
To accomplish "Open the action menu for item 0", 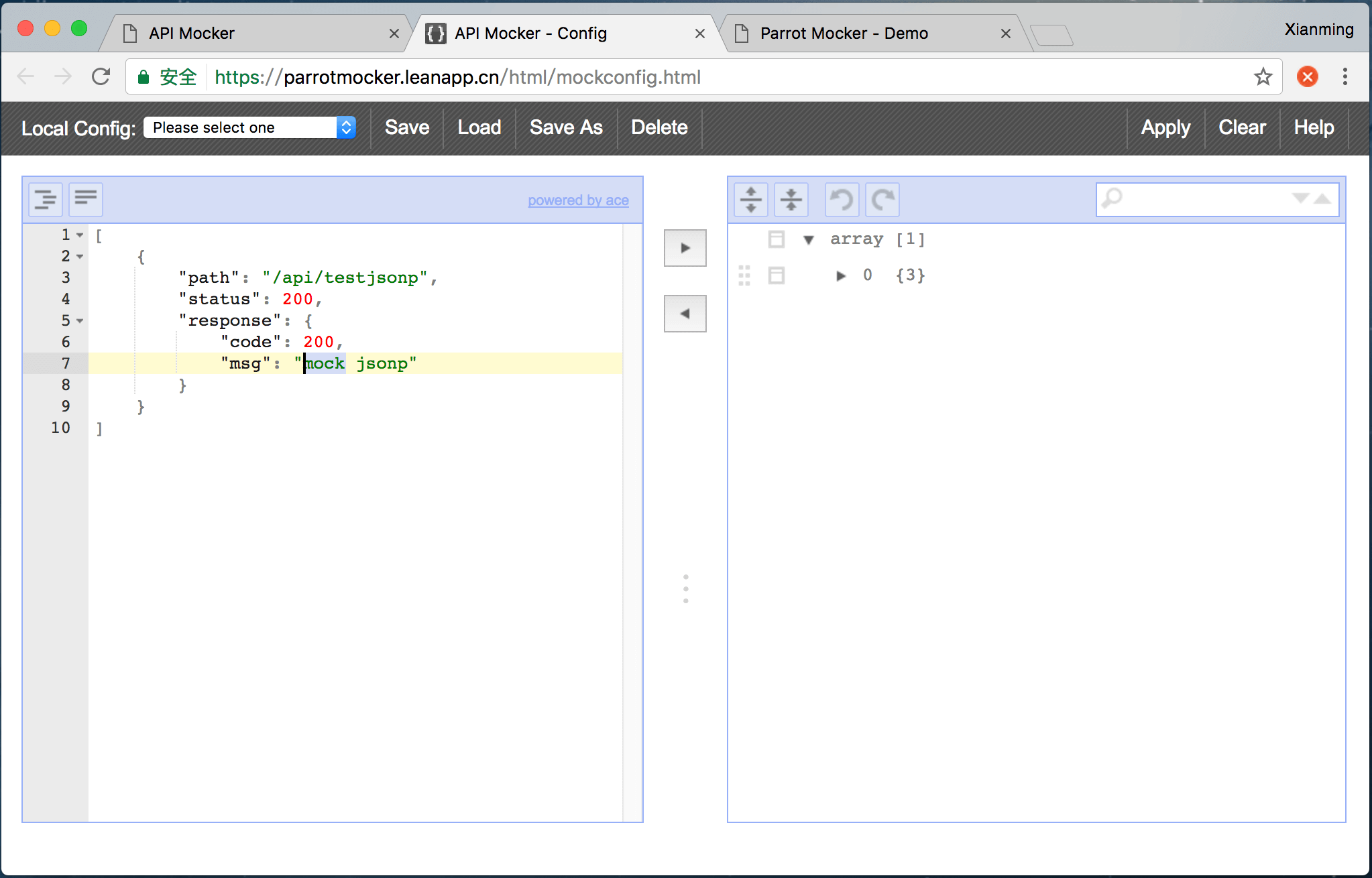I will (x=777, y=275).
